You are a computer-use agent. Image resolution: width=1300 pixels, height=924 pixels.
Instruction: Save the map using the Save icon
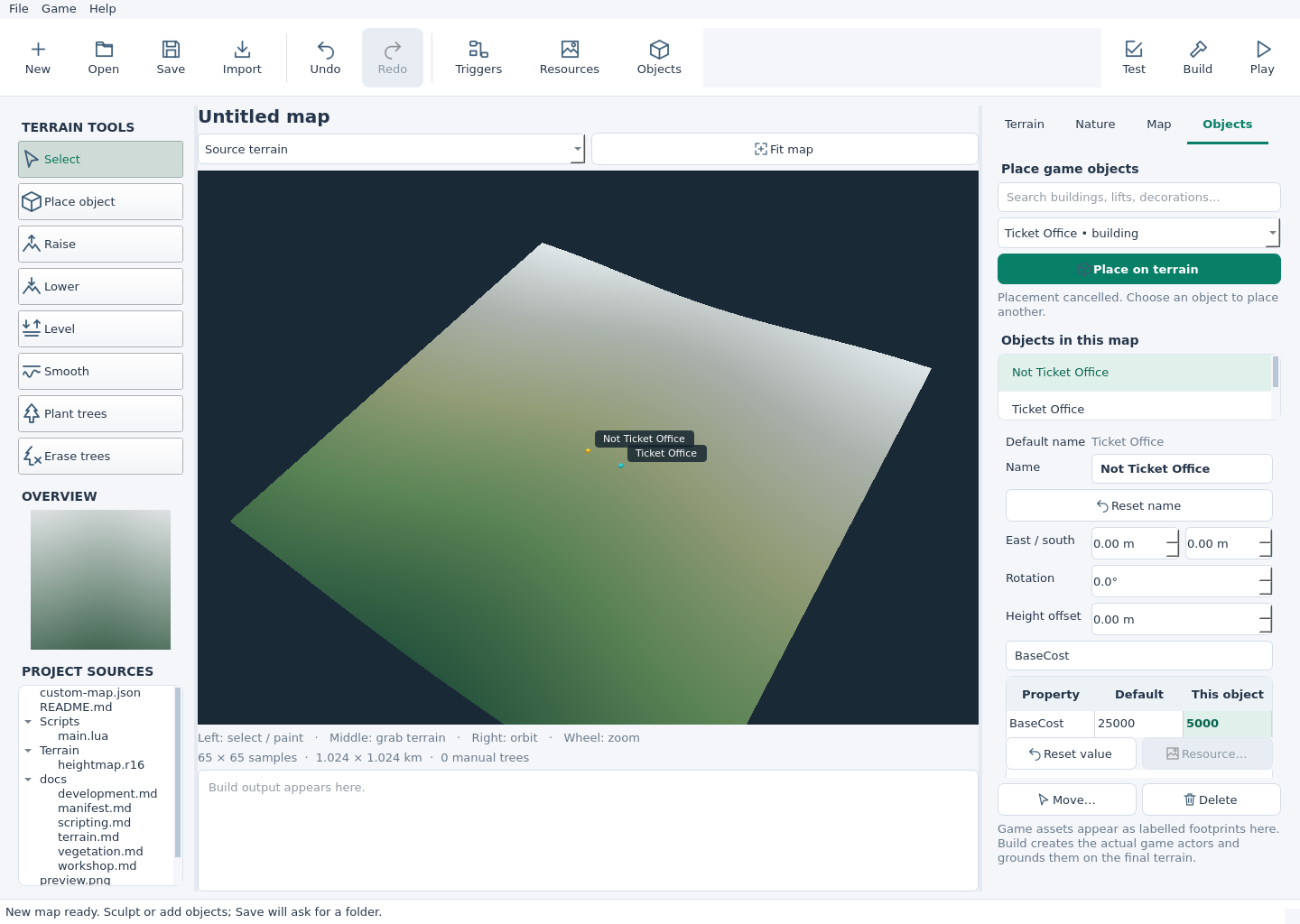point(171,58)
